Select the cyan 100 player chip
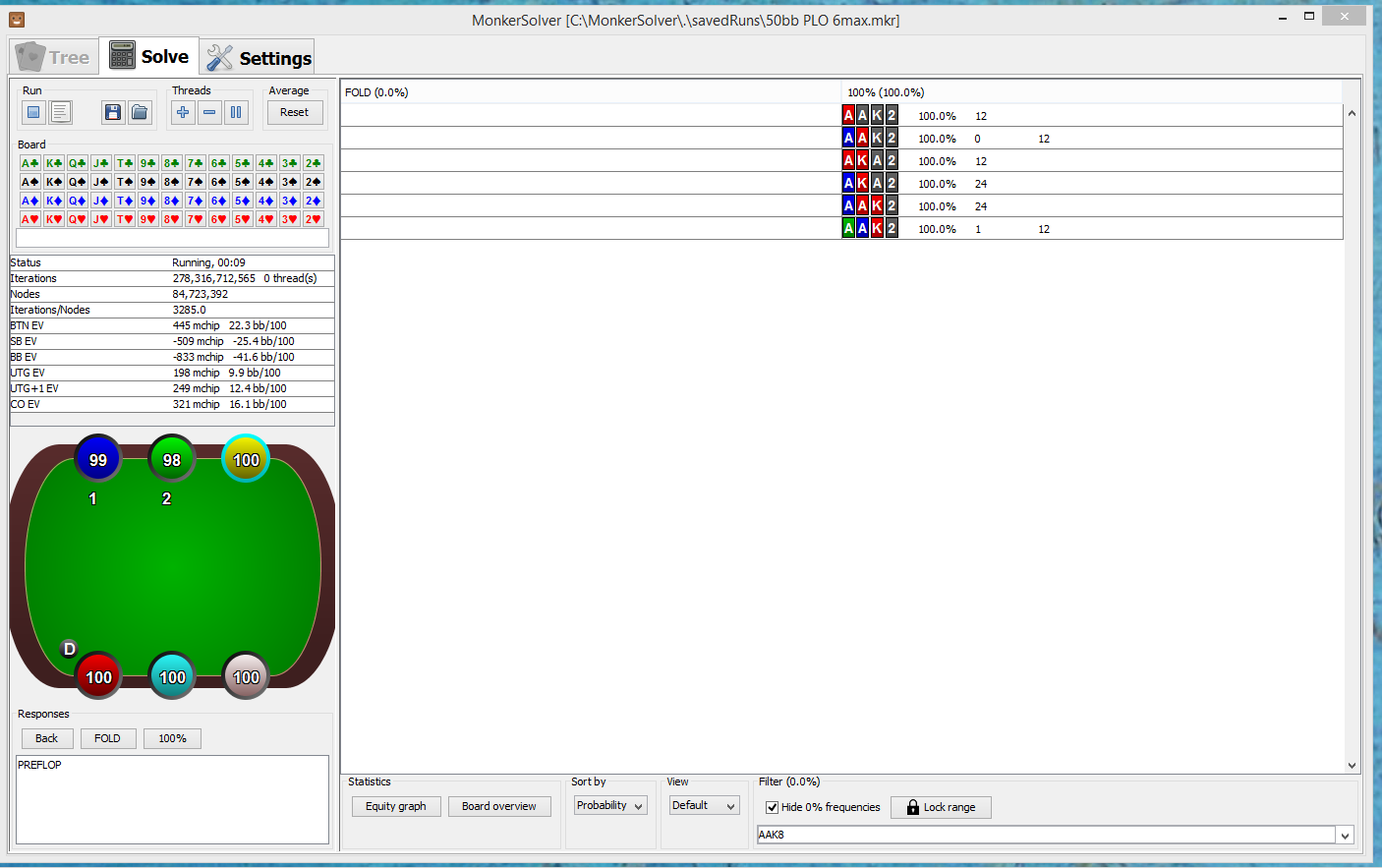The height and width of the screenshot is (868, 1382). pos(172,676)
